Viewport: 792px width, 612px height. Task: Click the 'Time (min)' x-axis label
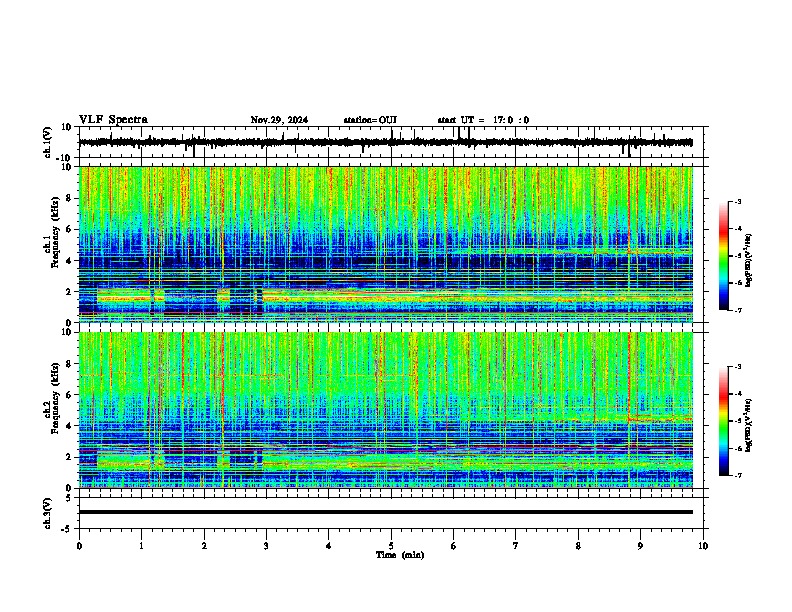pyautogui.click(x=400, y=555)
